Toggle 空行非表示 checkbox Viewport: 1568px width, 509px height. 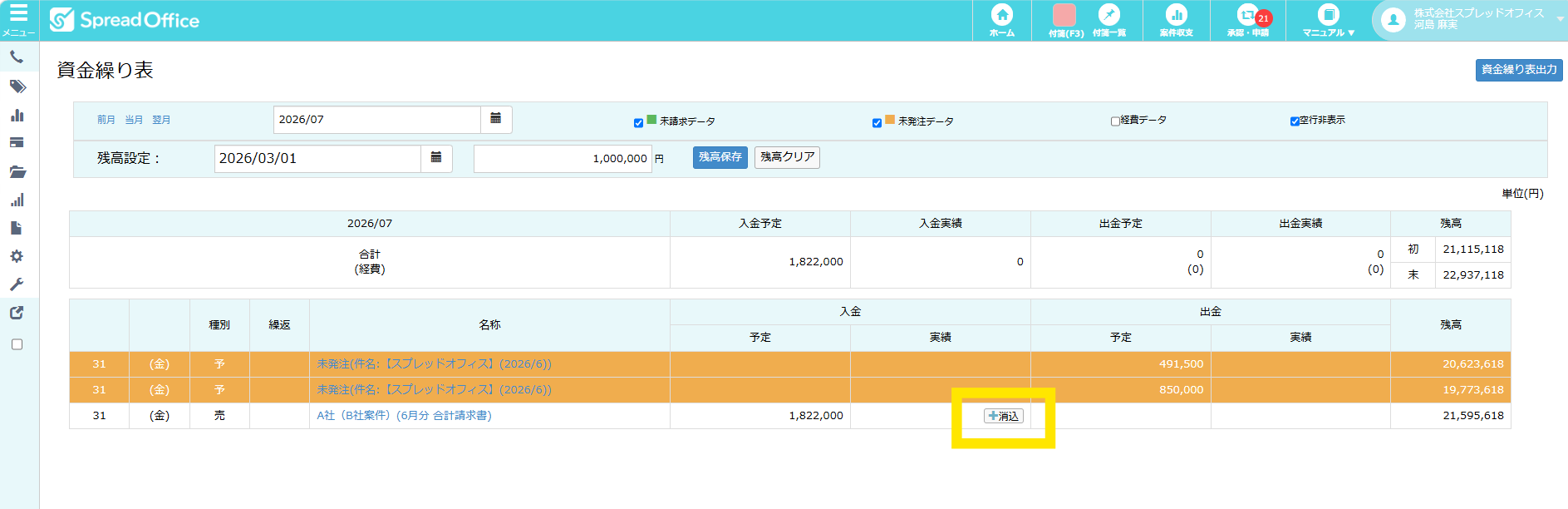(x=1295, y=121)
